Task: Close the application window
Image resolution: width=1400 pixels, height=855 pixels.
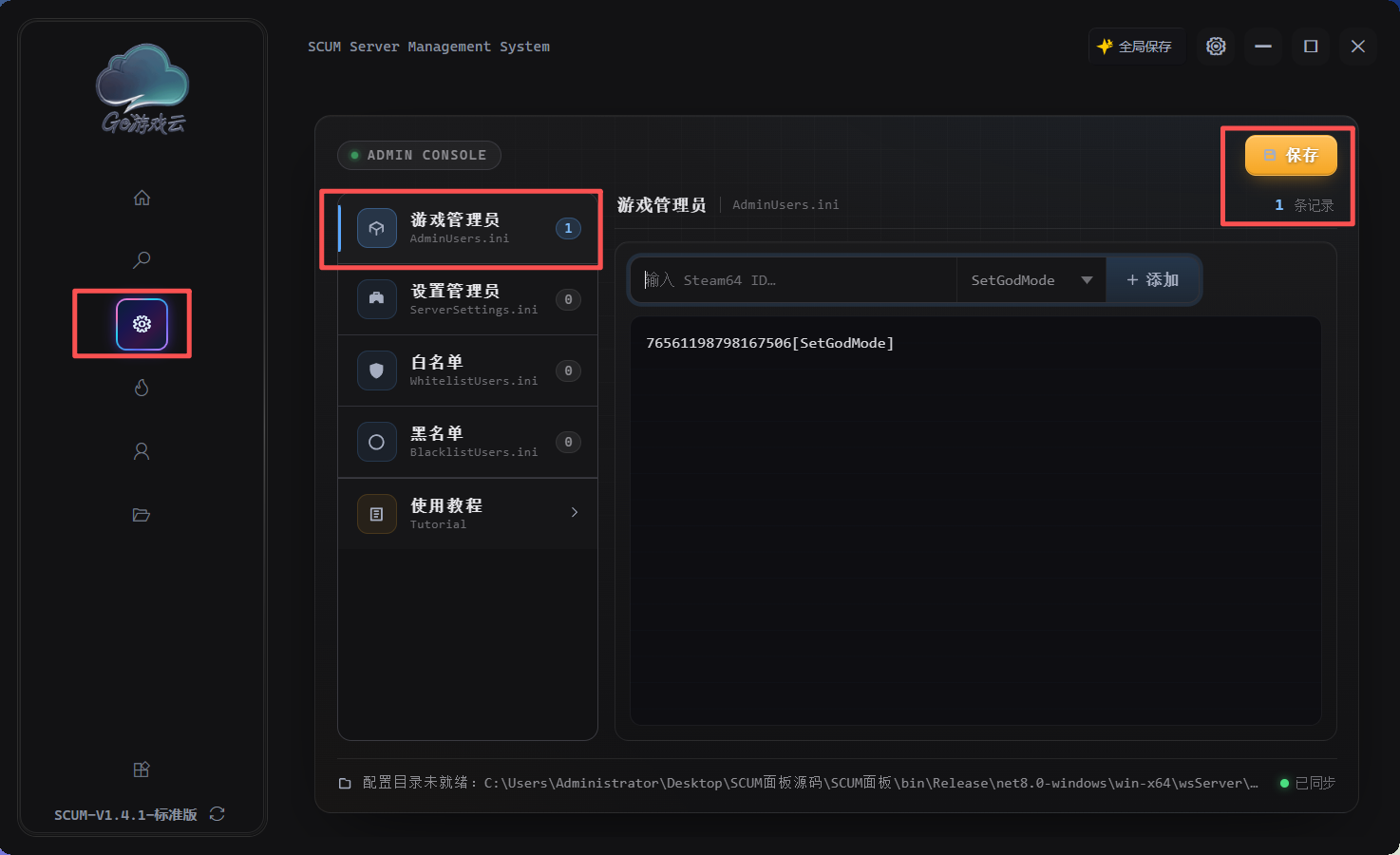Action: (x=1358, y=46)
